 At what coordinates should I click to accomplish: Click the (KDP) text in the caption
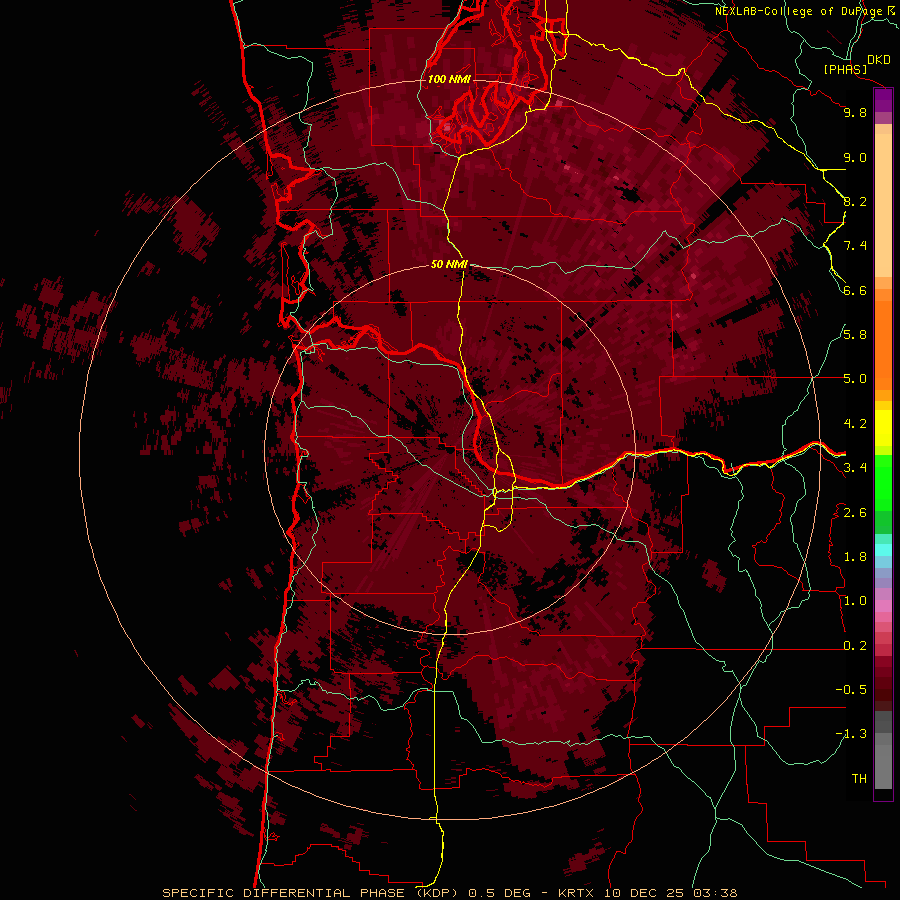tap(437, 893)
